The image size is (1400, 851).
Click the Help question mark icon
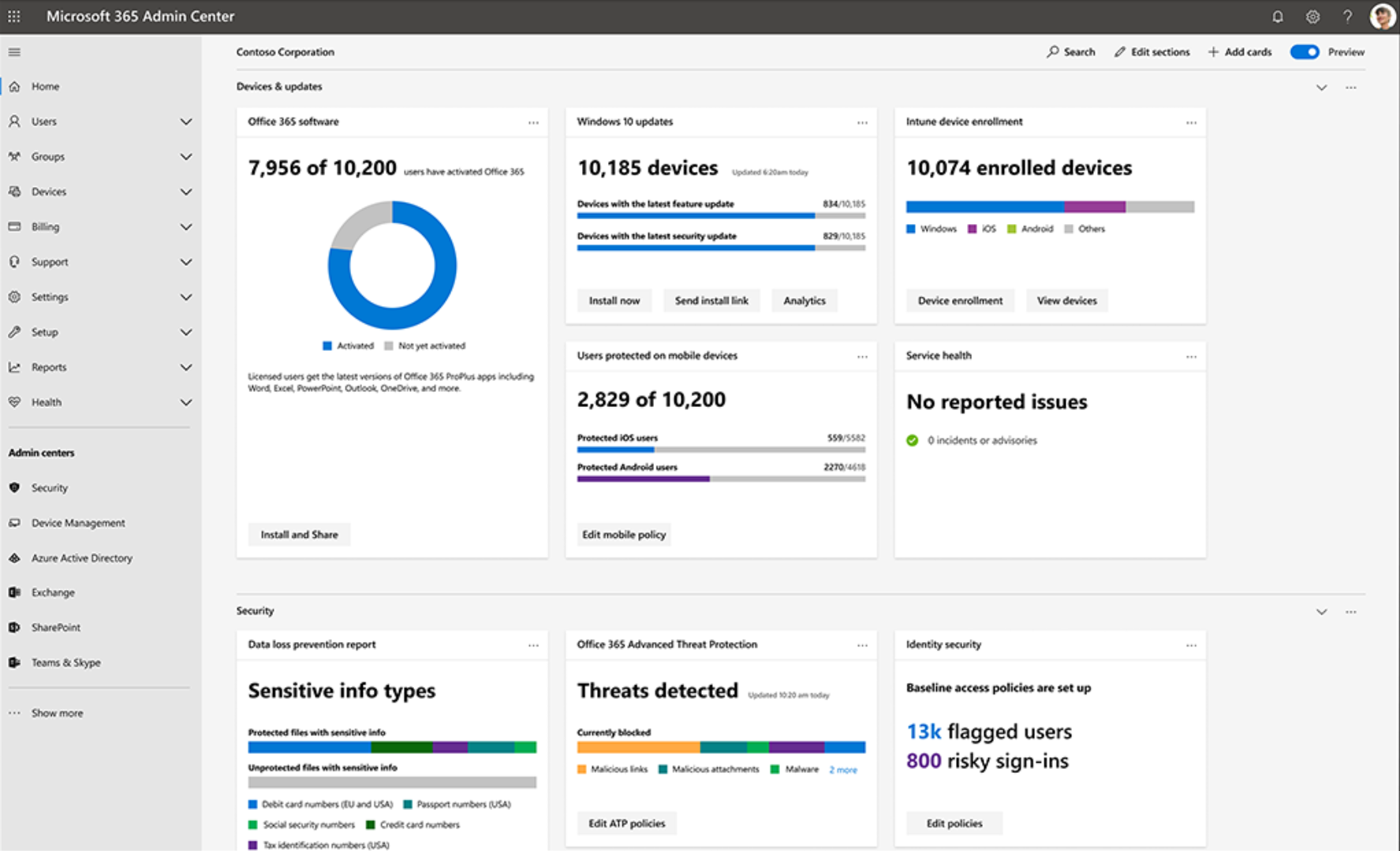[1347, 16]
